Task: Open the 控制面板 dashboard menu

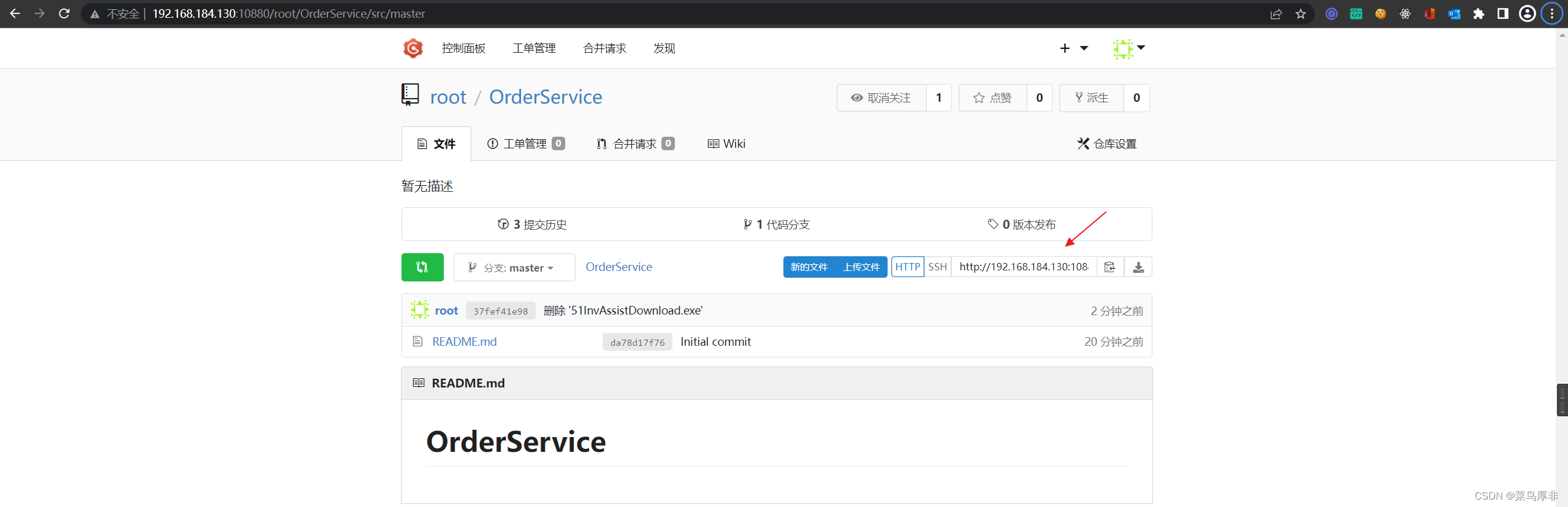Action: pos(463,48)
